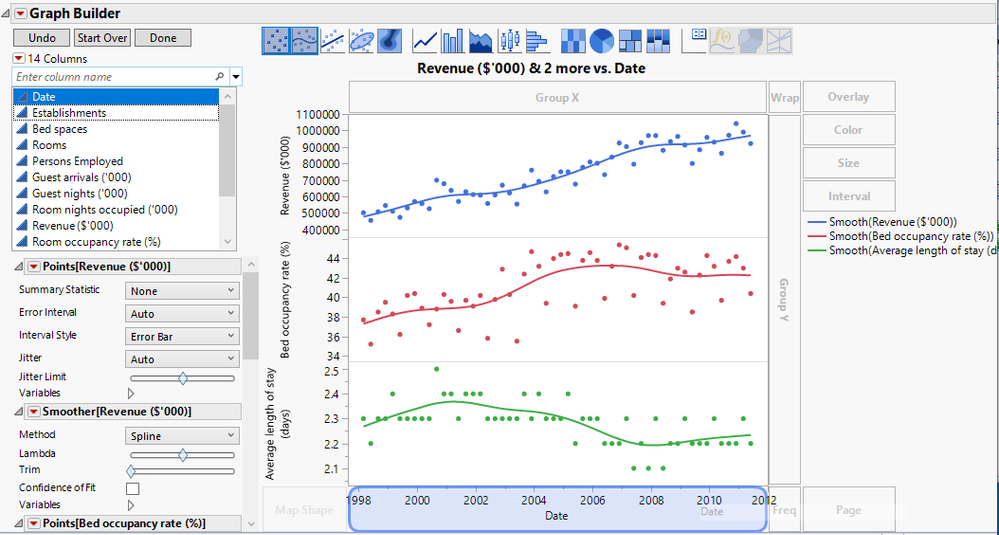Viewport: 999px width, 535px height.
Task: Adjust the Lambda slider handle
Action: (183, 455)
